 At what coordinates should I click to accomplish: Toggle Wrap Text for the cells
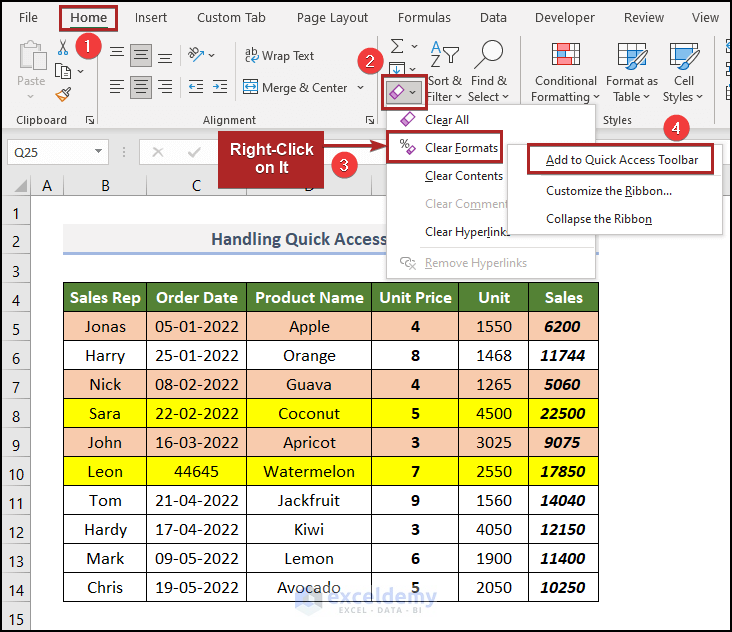280,56
